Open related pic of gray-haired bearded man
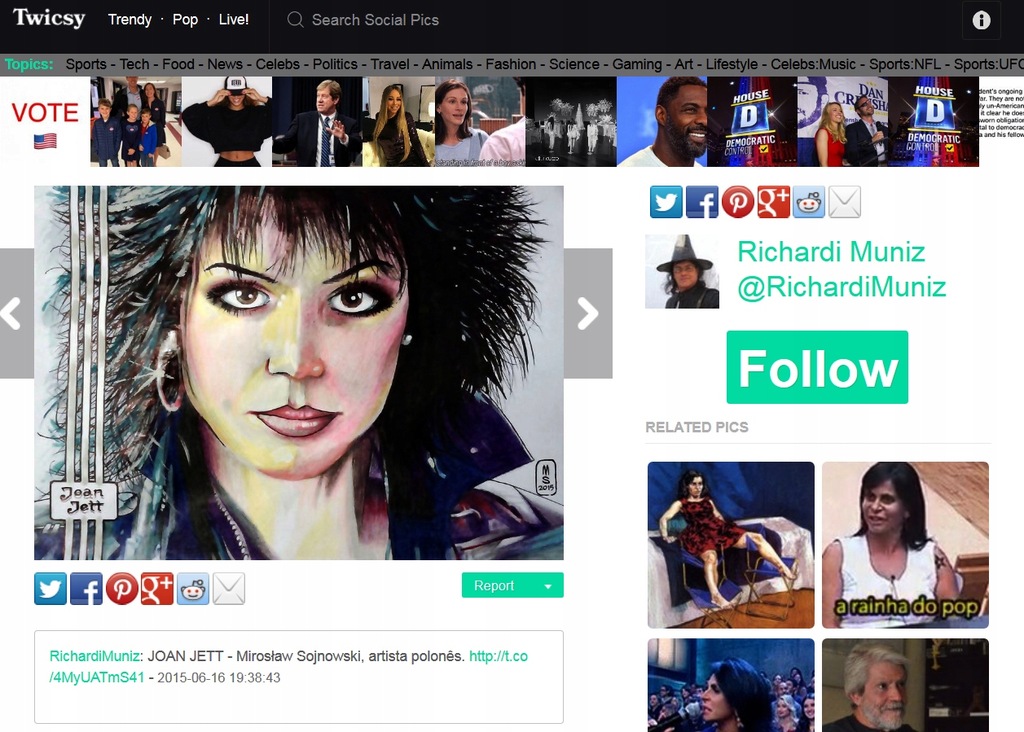The width and height of the screenshot is (1024, 732). tap(905, 685)
